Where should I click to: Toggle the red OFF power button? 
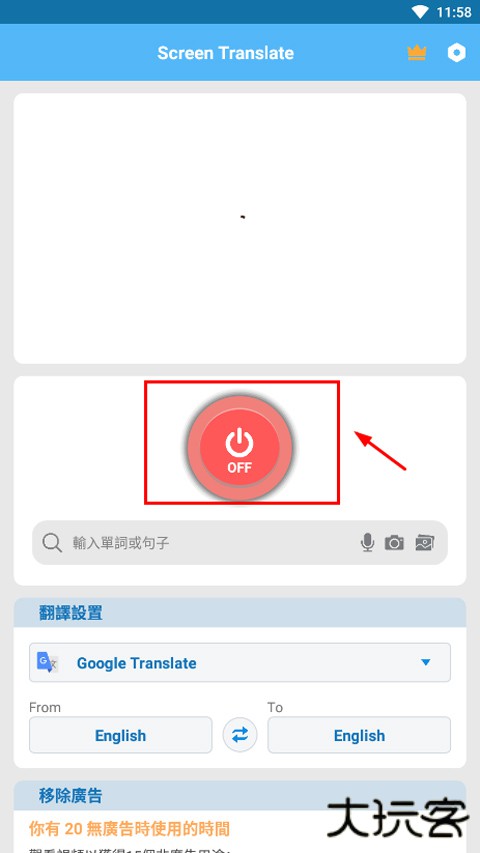239,447
